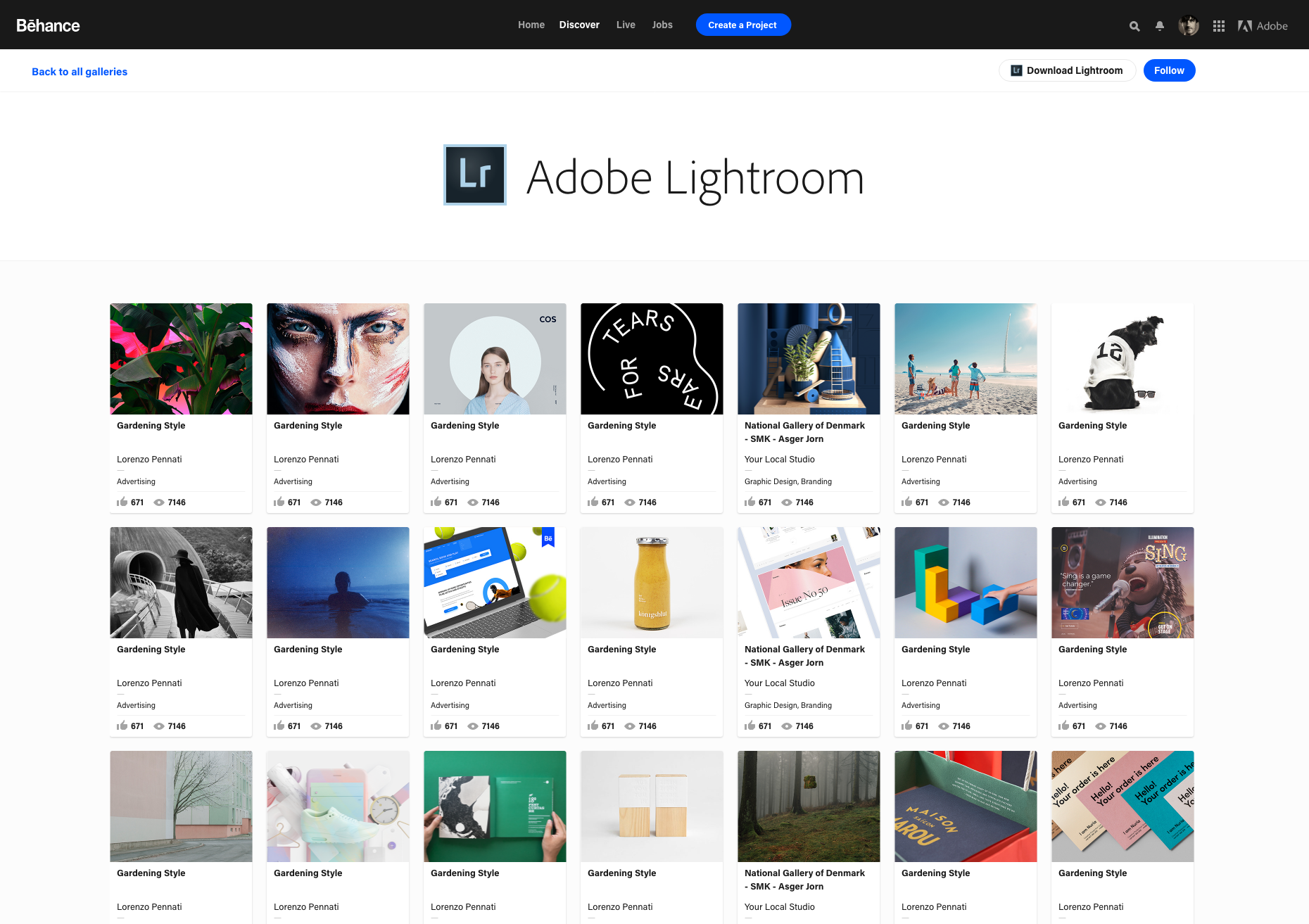This screenshot has height=924, width=1309.
Task: Open dog in number 12 jersey thumbnail
Action: click(x=1123, y=359)
